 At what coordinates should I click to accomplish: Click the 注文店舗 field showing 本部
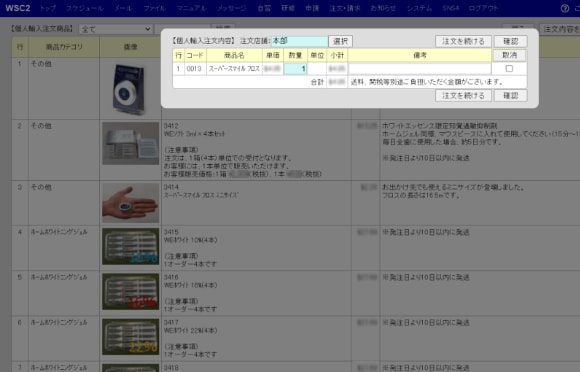pyautogui.click(x=300, y=41)
